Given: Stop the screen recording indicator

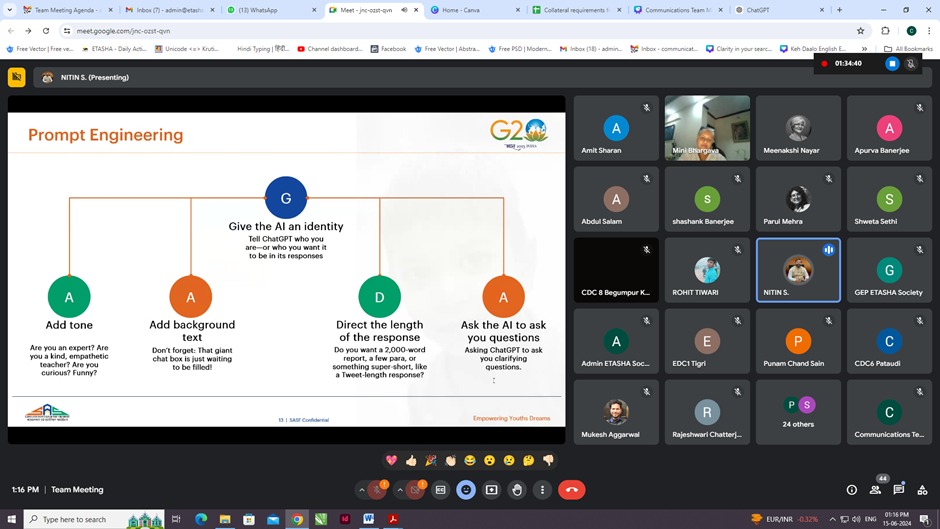Looking at the screenshot, I should (x=892, y=64).
